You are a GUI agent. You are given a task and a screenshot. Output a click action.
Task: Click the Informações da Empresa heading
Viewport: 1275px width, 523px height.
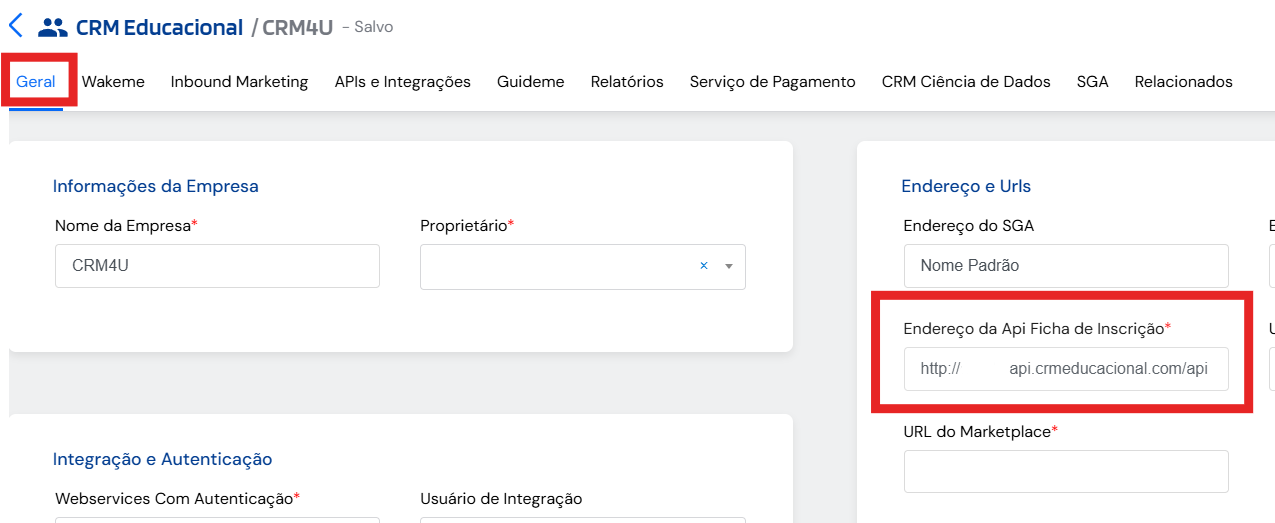click(155, 186)
